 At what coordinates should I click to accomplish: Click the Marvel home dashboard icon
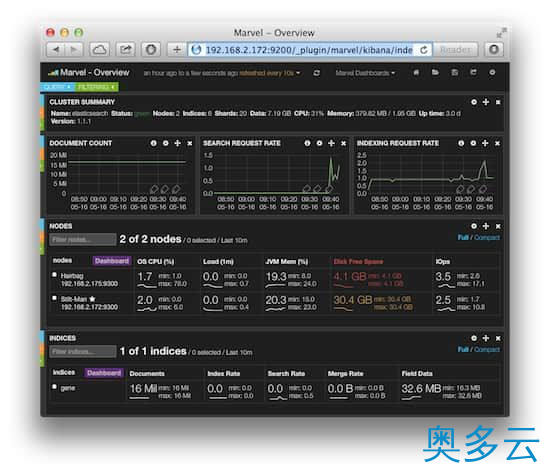416,72
